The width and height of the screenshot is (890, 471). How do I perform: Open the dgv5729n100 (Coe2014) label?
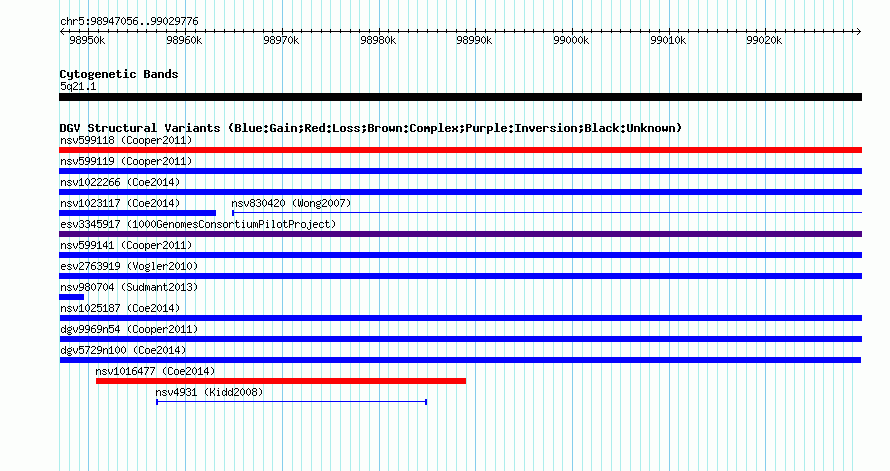pyautogui.click(x=123, y=350)
